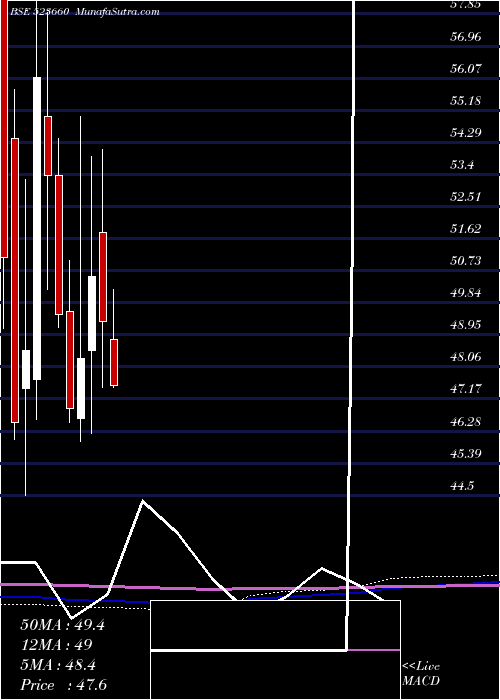Click the 52.51 price axis label
Viewport: 500px width, 700px height.
(466, 196)
